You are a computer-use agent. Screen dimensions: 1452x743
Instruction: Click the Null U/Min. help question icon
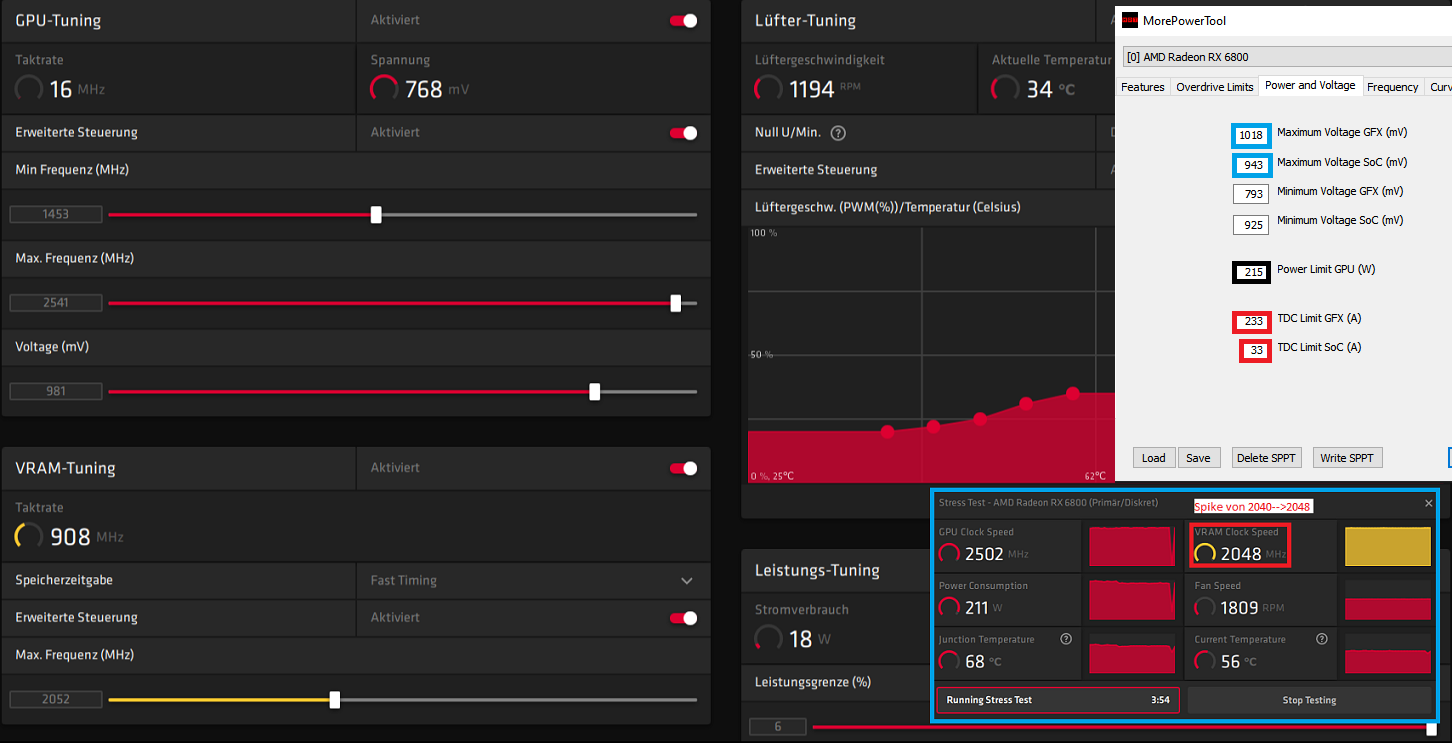(x=838, y=133)
